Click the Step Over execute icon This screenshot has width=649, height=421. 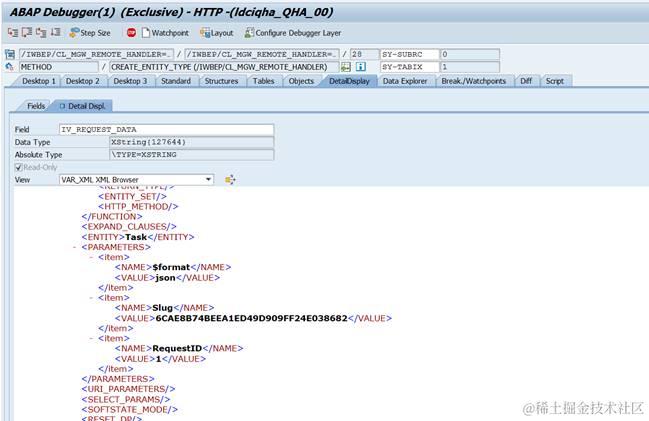[27, 33]
